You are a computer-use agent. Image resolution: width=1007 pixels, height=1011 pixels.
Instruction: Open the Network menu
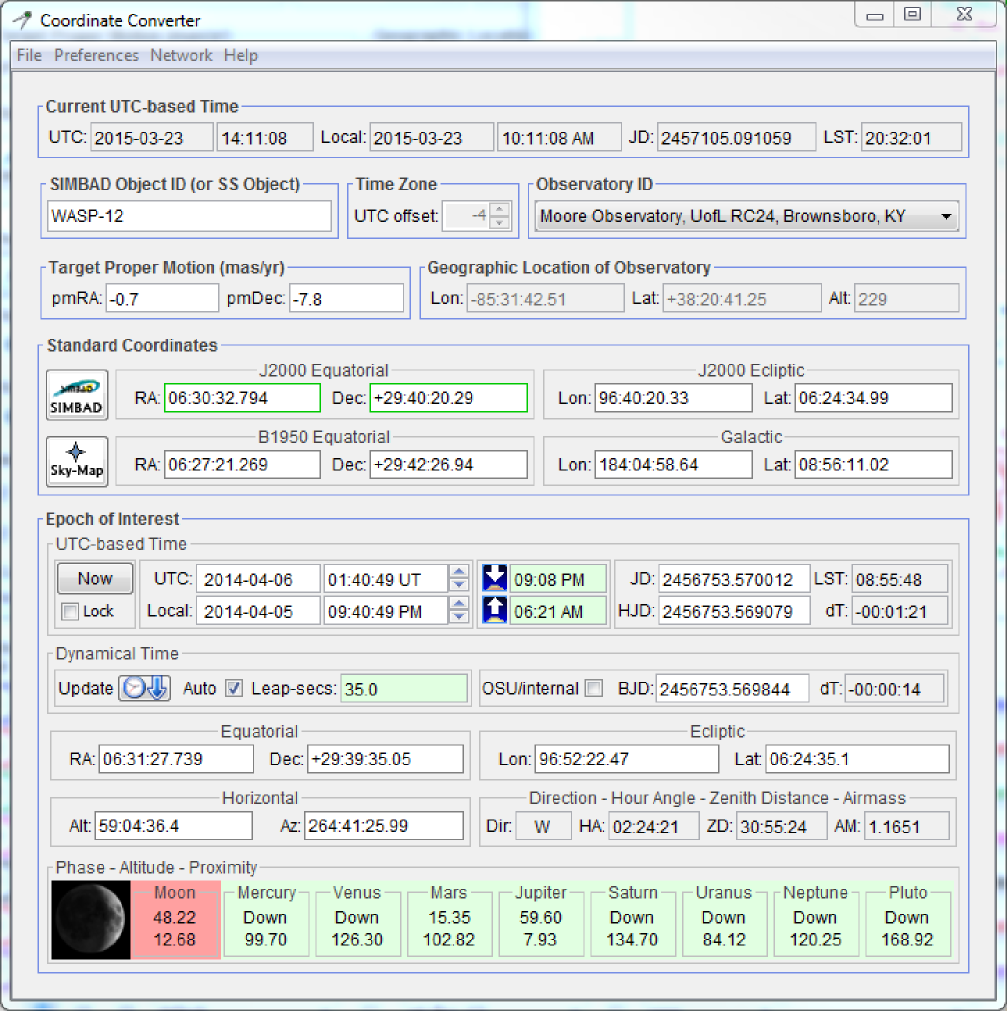pos(181,55)
